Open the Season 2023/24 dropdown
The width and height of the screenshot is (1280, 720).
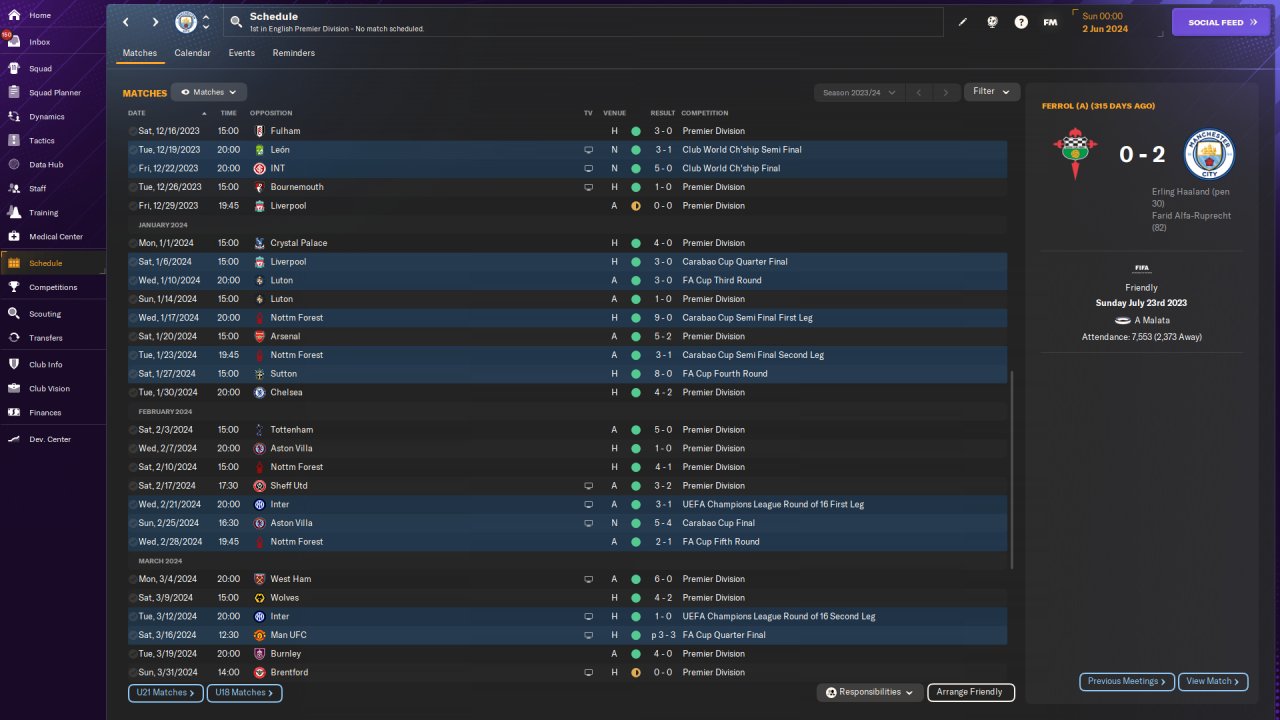click(859, 92)
